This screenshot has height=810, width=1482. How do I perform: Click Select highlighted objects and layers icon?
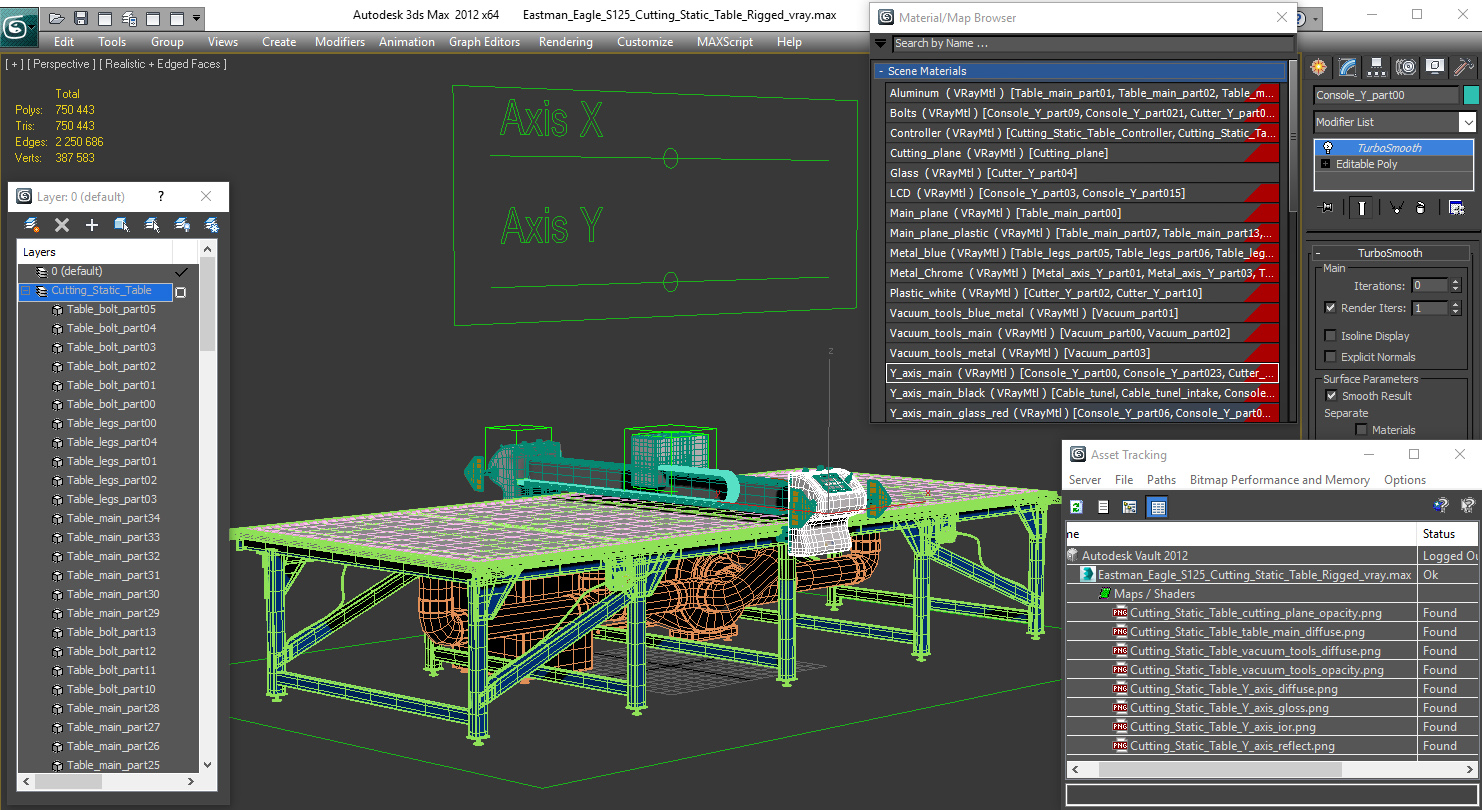(122, 225)
